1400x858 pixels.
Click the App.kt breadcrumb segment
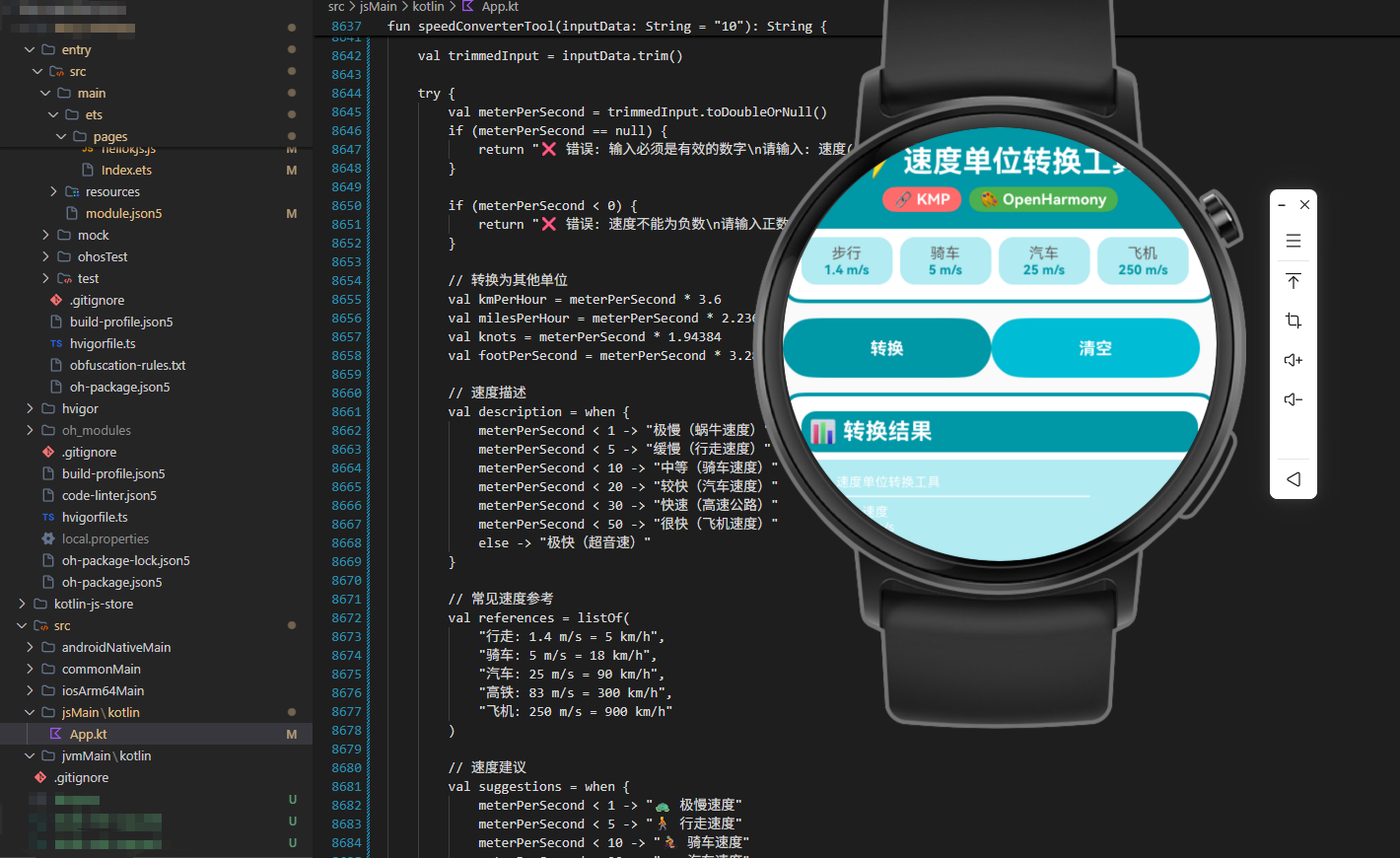[x=500, y=6]
